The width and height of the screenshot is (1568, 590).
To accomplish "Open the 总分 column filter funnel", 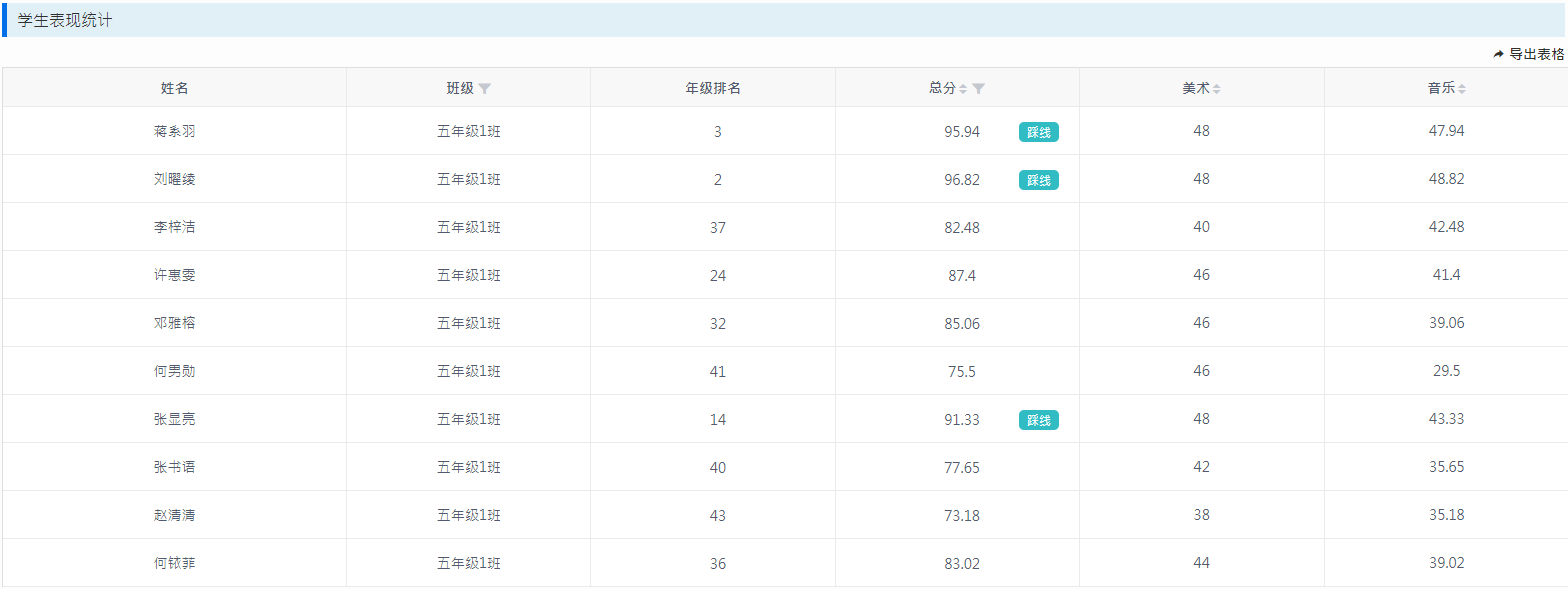I will pos(979,89).
